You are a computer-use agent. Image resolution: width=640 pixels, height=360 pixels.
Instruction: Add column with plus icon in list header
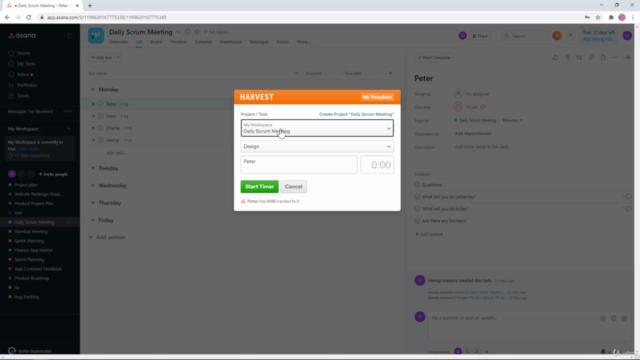(x=391, y=73)
